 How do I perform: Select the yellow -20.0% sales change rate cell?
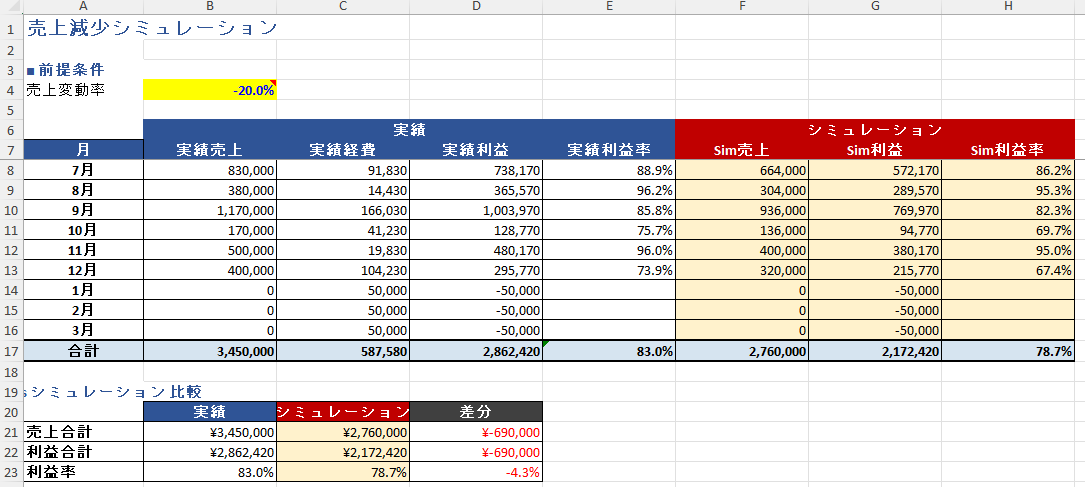coord(210,90)
